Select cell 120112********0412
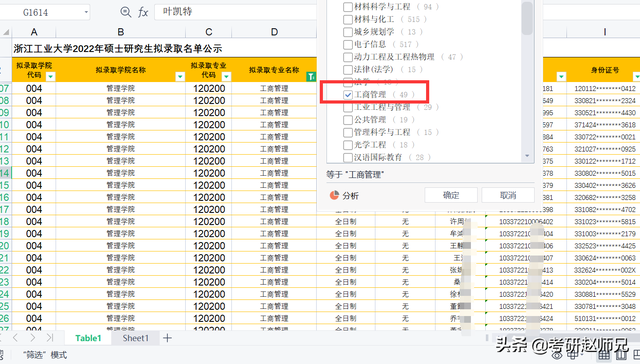This screenshot has width=640, height=364. pos(605,89)
